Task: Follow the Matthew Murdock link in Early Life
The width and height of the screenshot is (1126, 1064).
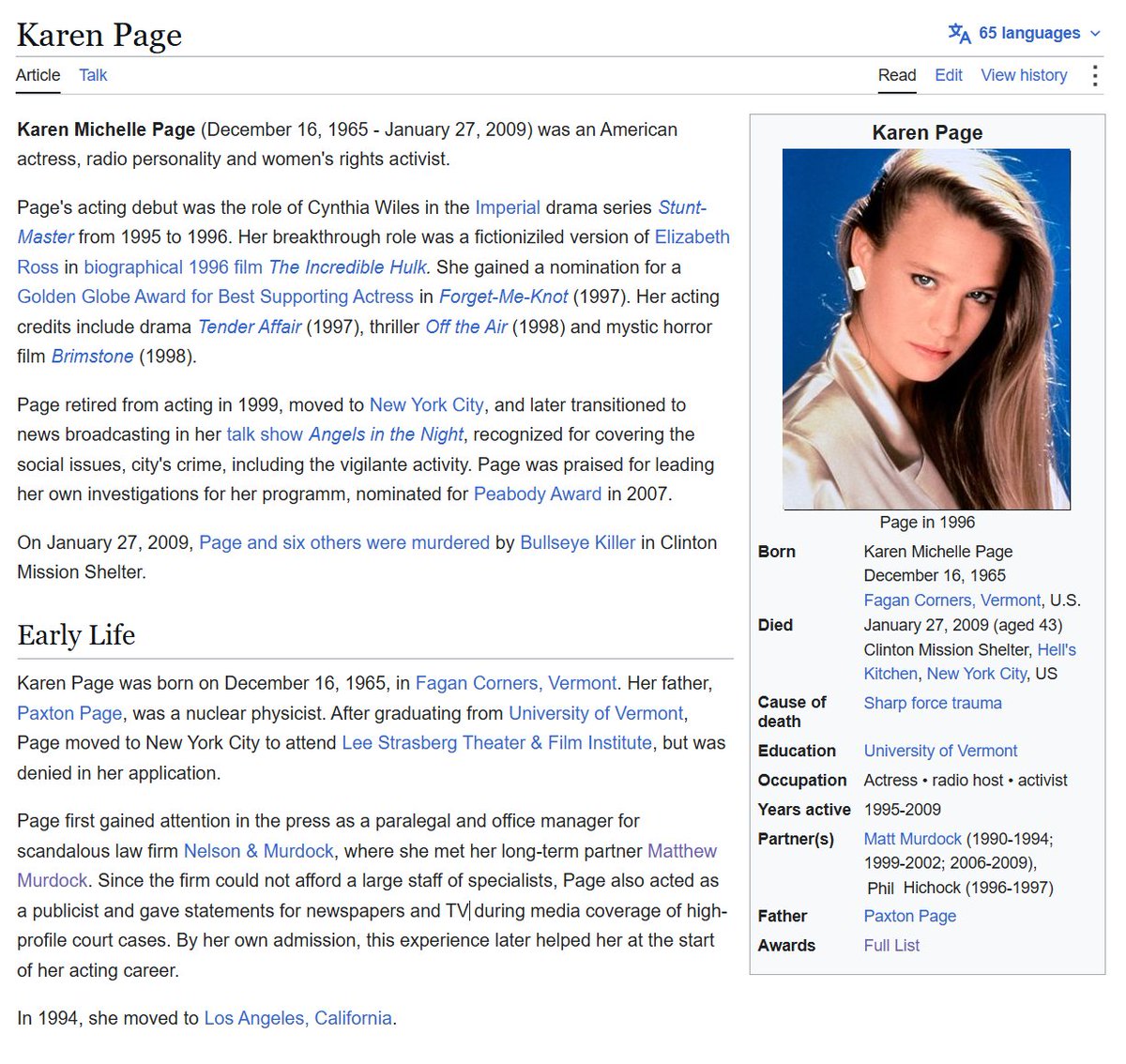Action: coord(367,866)
